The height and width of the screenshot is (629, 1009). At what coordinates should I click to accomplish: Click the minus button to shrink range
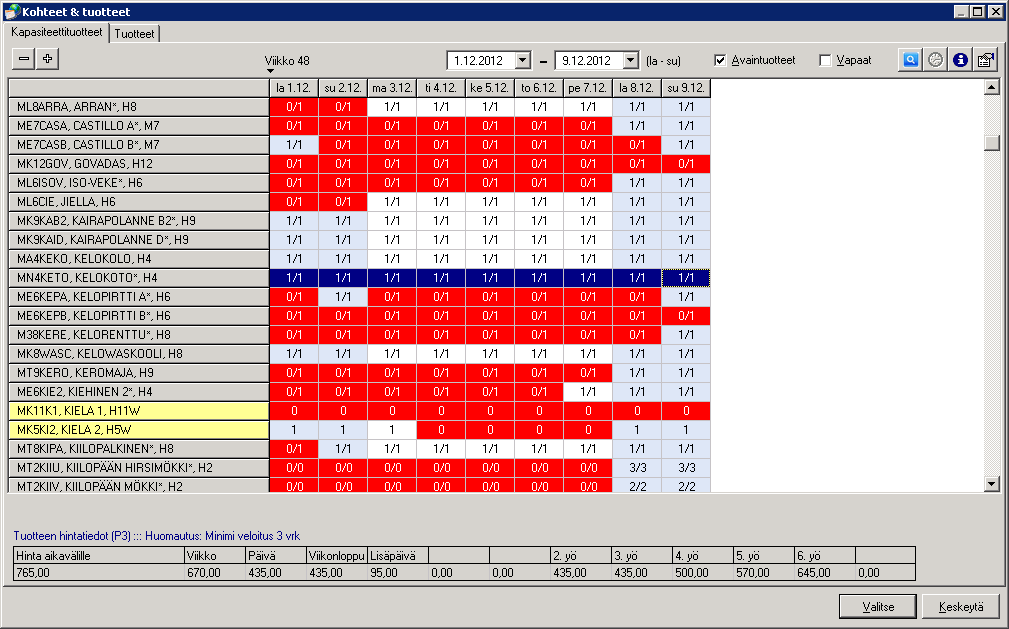click(x=24, y=59)
